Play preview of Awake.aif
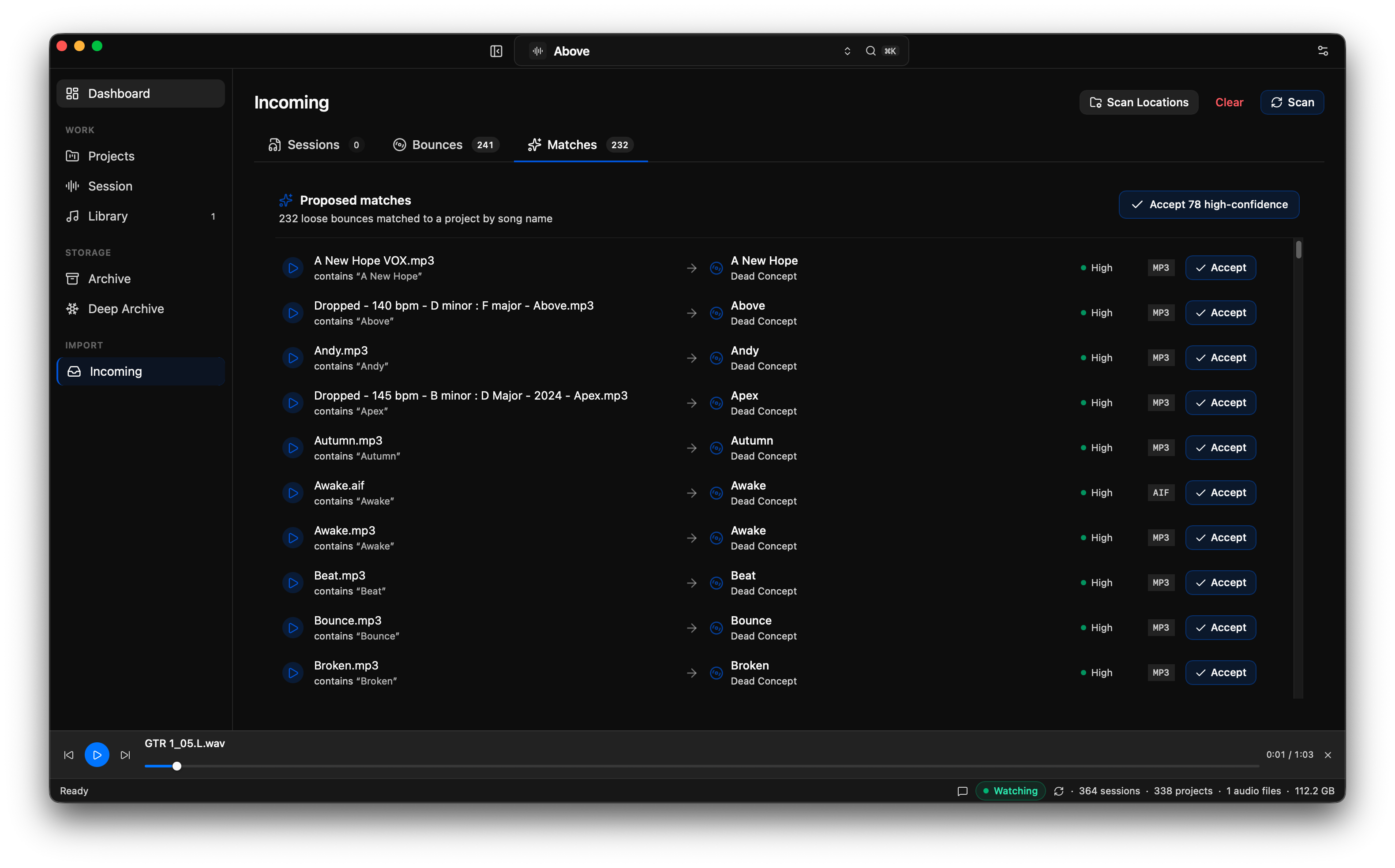The image size is (1395, 868). [x=293, y=493]
